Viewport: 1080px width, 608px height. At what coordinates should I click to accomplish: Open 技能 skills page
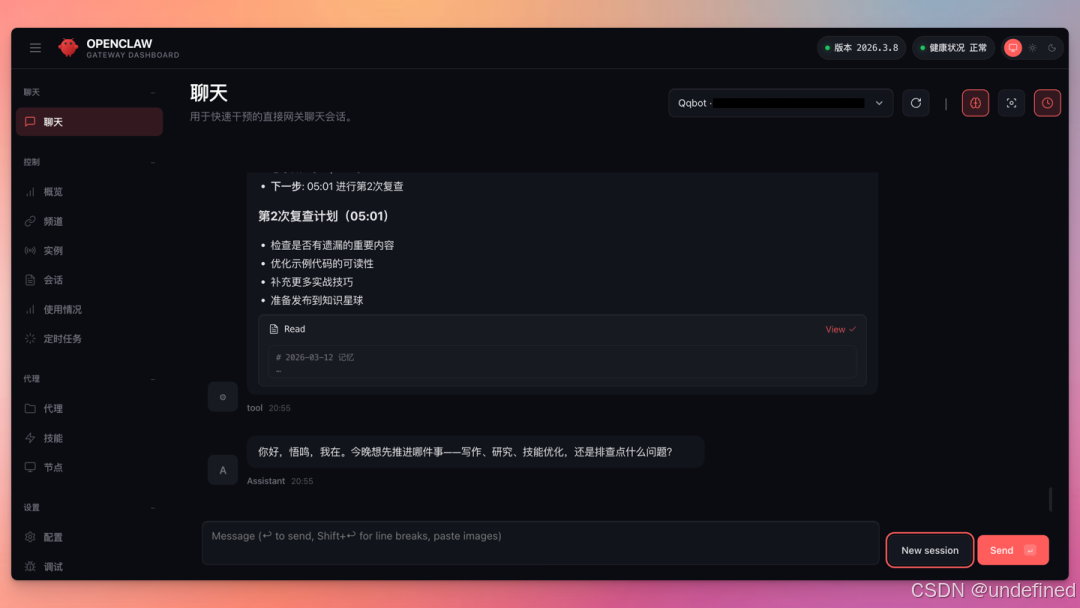(90, 438)
